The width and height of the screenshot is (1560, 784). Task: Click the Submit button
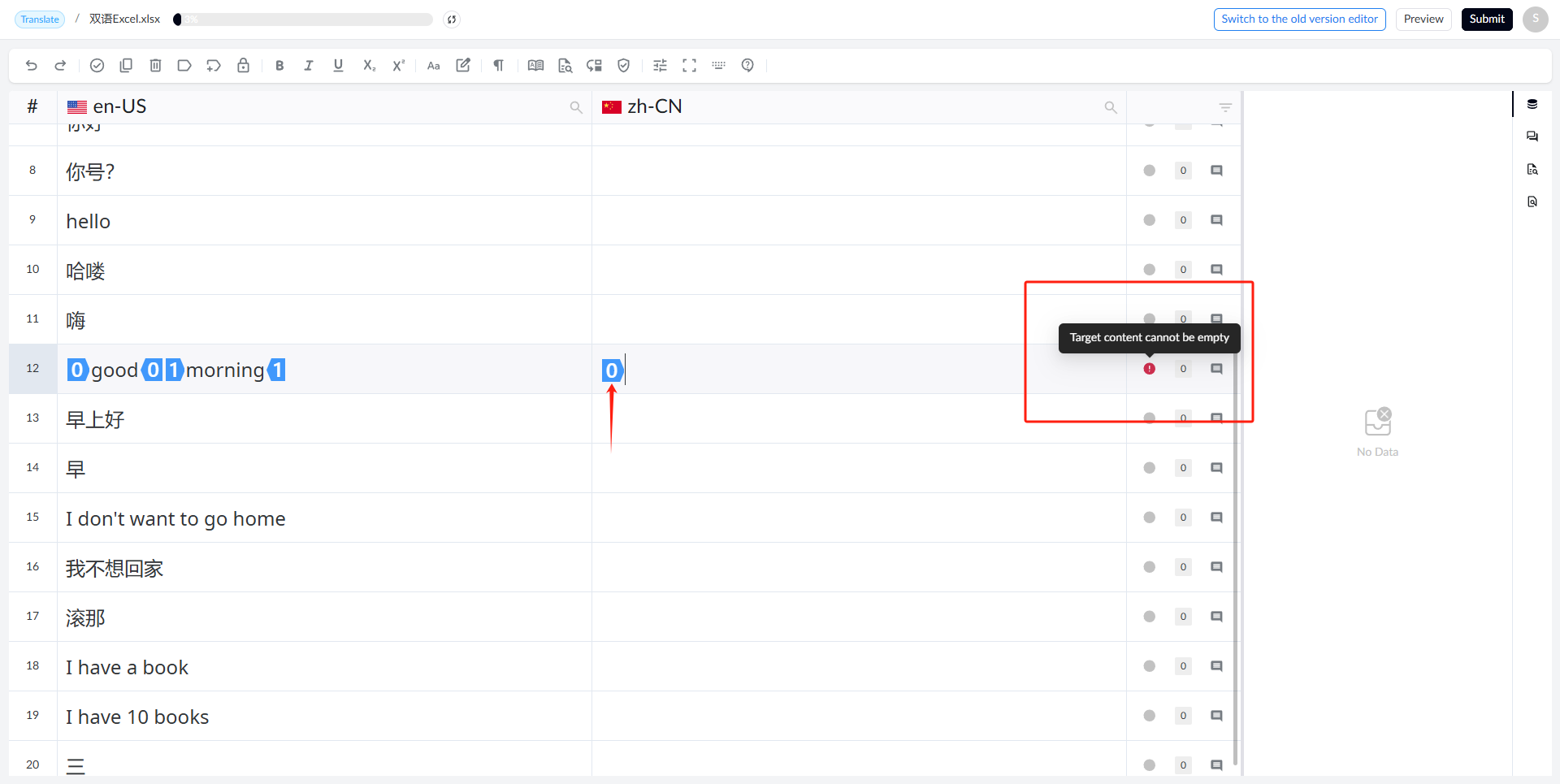pos(1487,19)
